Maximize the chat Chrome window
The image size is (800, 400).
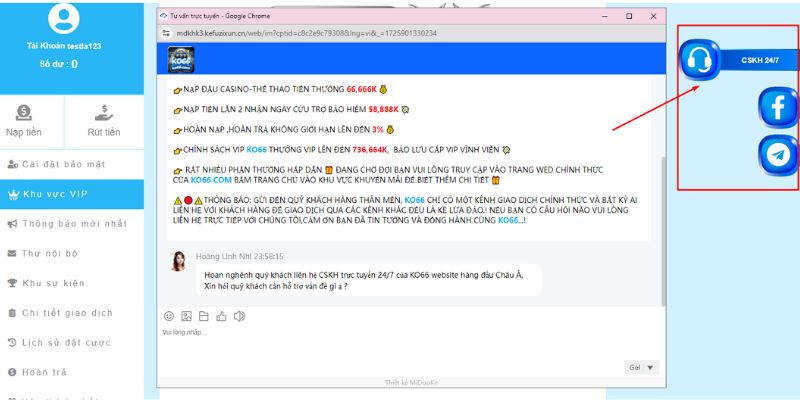(x=629, y=16)
